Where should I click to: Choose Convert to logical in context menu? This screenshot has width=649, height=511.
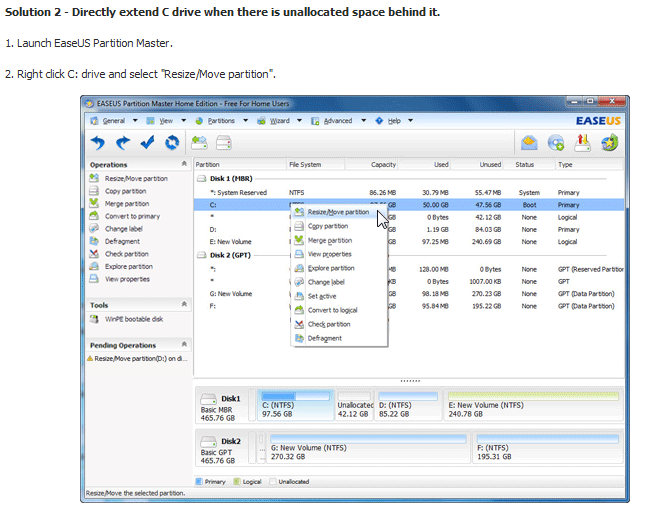pyautogui.click(x=339, y=310)
